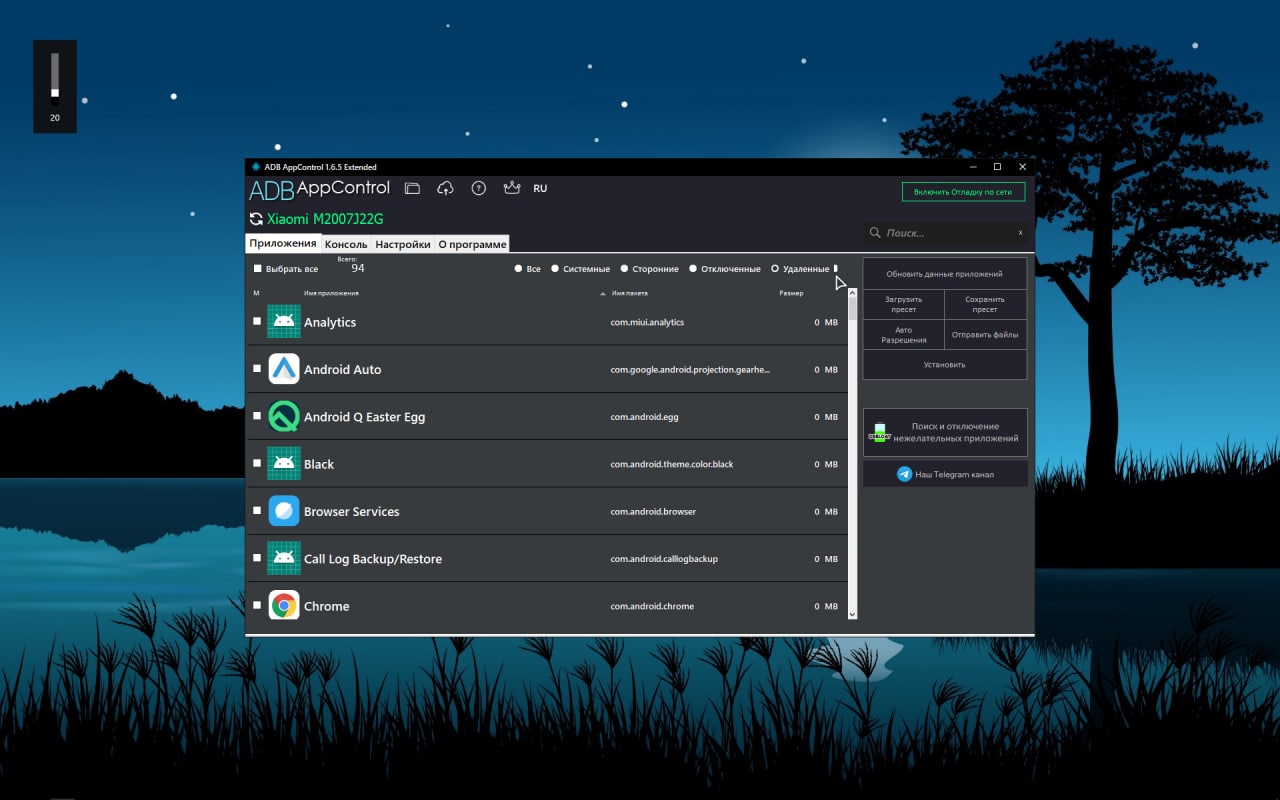1280x800 pixels.
Task: Click the Browser Services app icon
Action: 284,511
